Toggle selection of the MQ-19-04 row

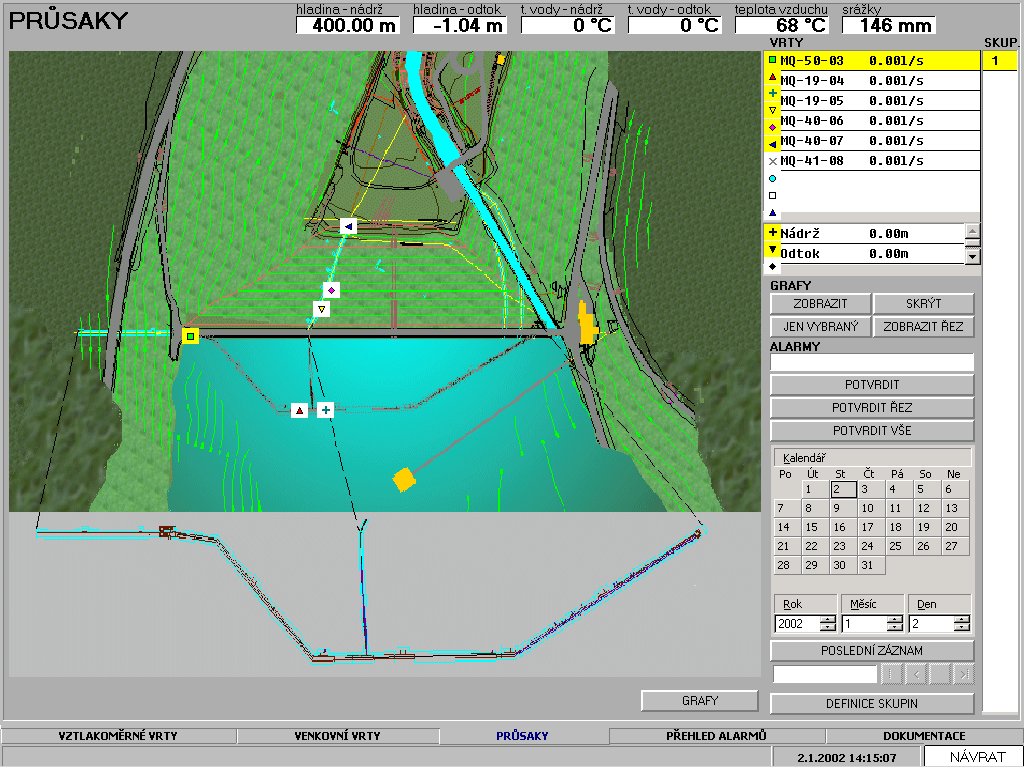click(x=872, y=81)
